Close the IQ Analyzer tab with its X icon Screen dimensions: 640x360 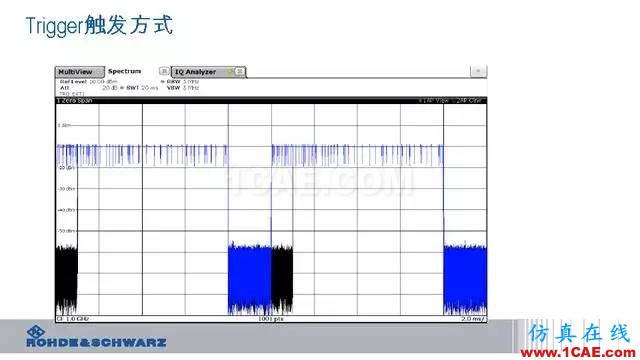[x=240, y=71]
